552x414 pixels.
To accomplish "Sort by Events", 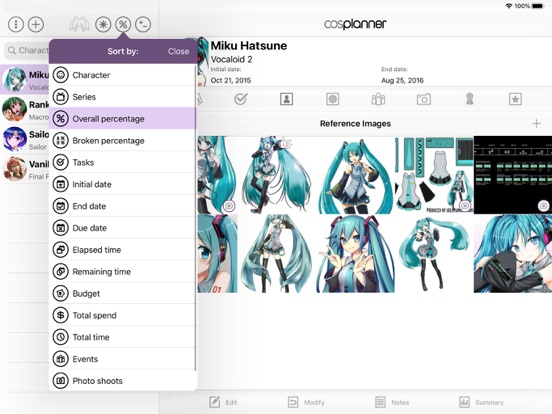I will (x=122, y=359).
